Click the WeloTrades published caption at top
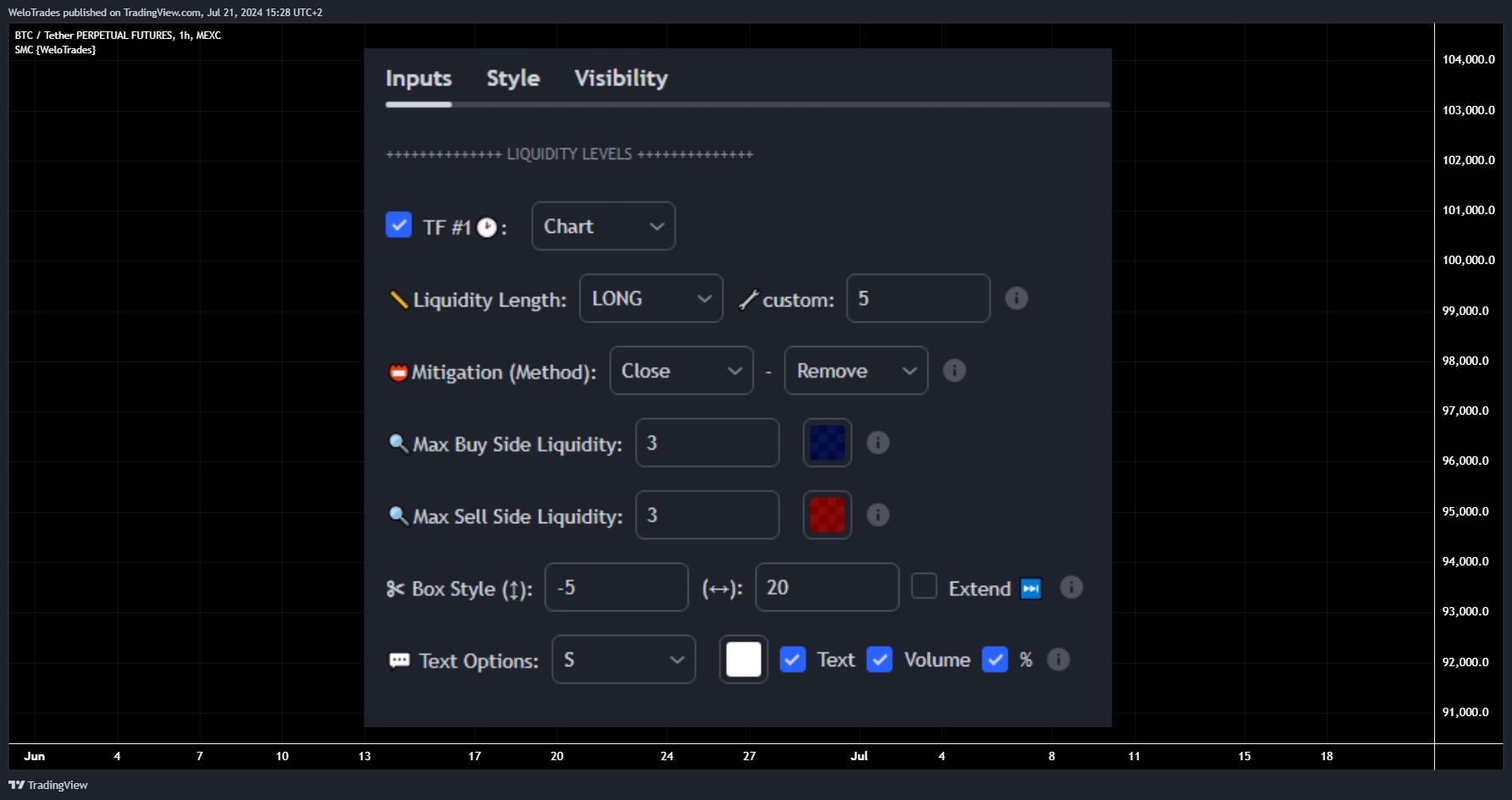Image resolution: width=1512 pixels, height=800 pixels. click(x=165, y=13)
